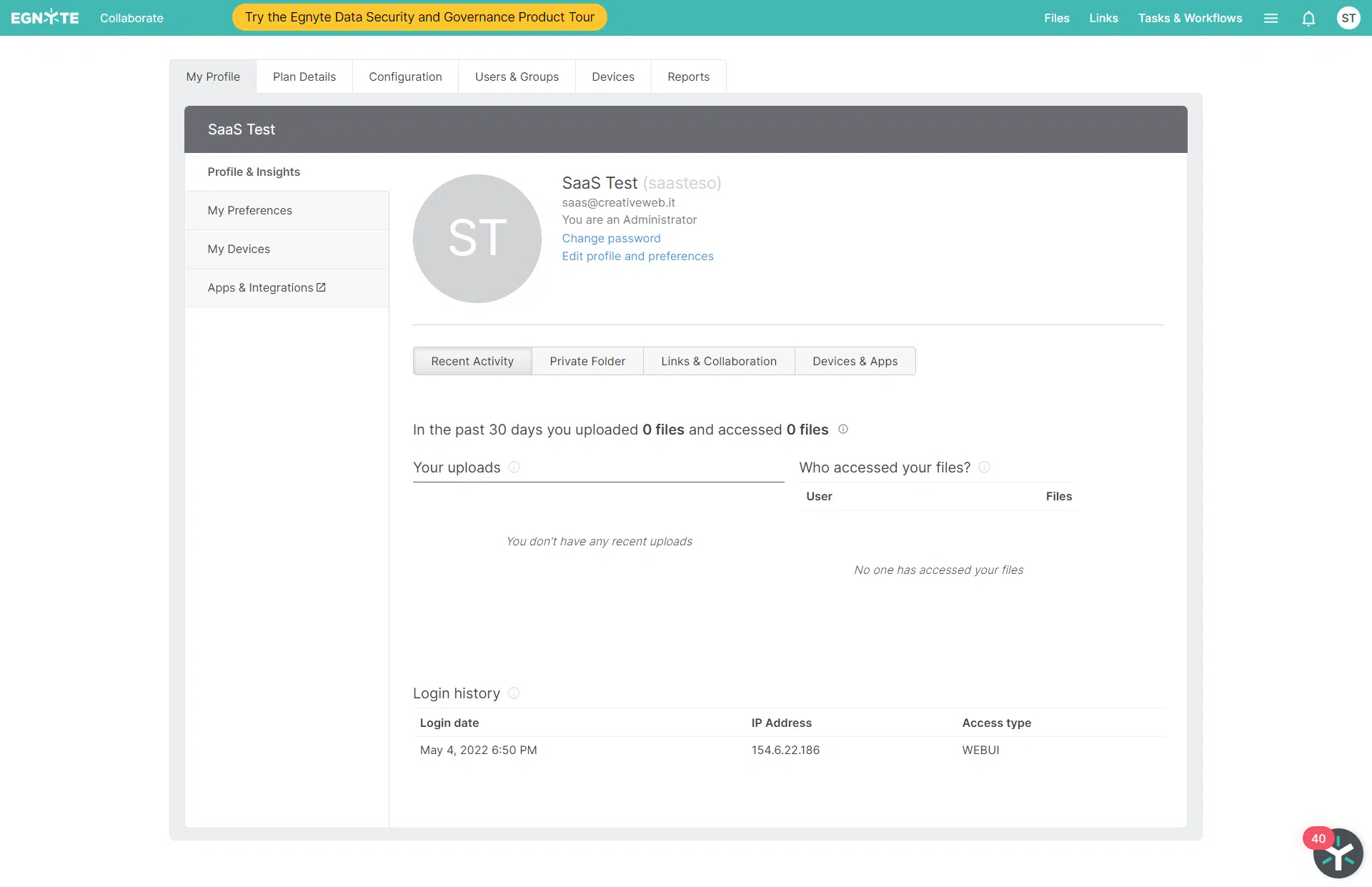Screen dimensions: 1372x887
Task: Click info icon next to Your uploads
Action: (x=514, y=467)
